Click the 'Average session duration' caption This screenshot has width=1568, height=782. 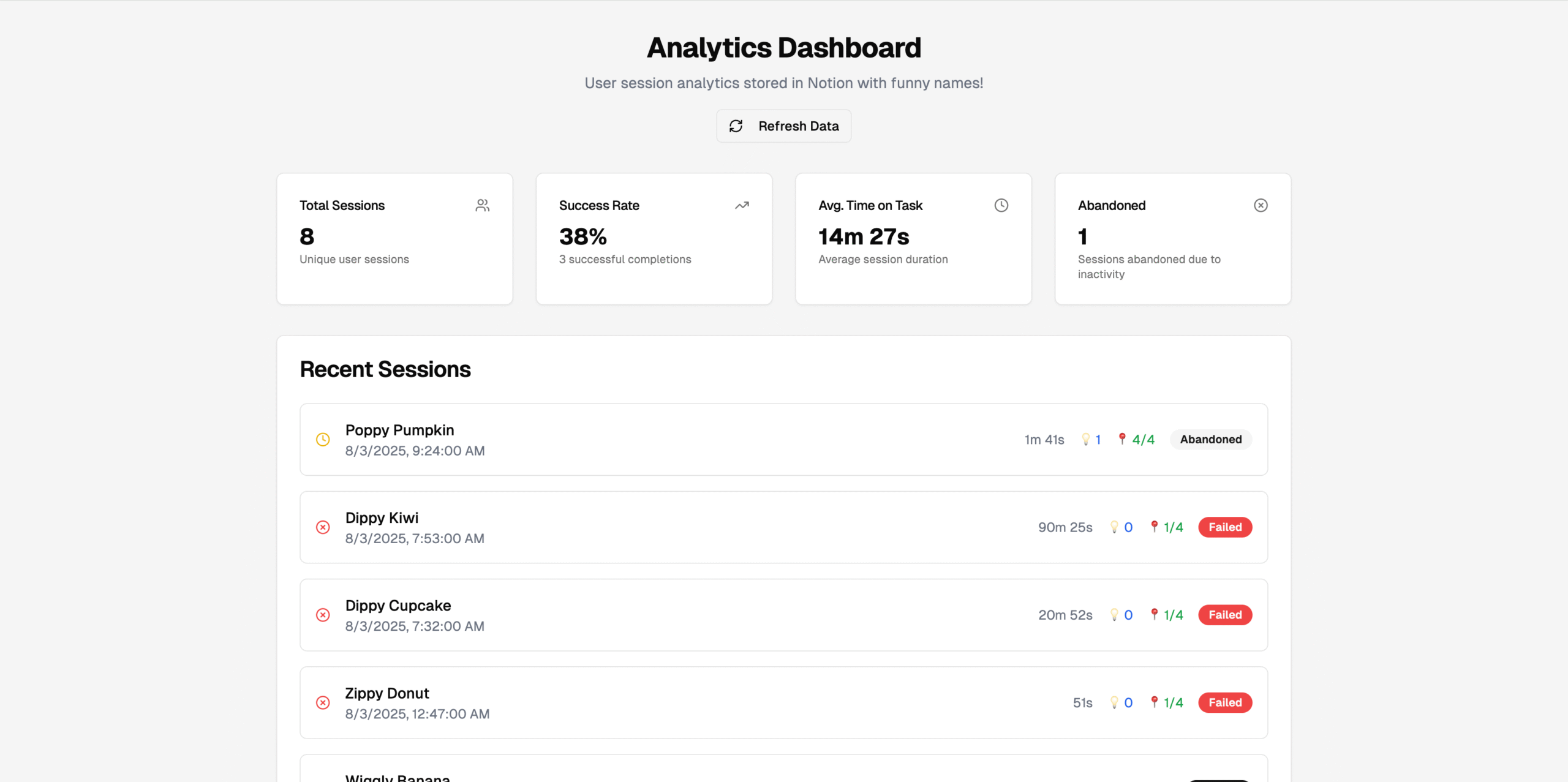[883, 259]
